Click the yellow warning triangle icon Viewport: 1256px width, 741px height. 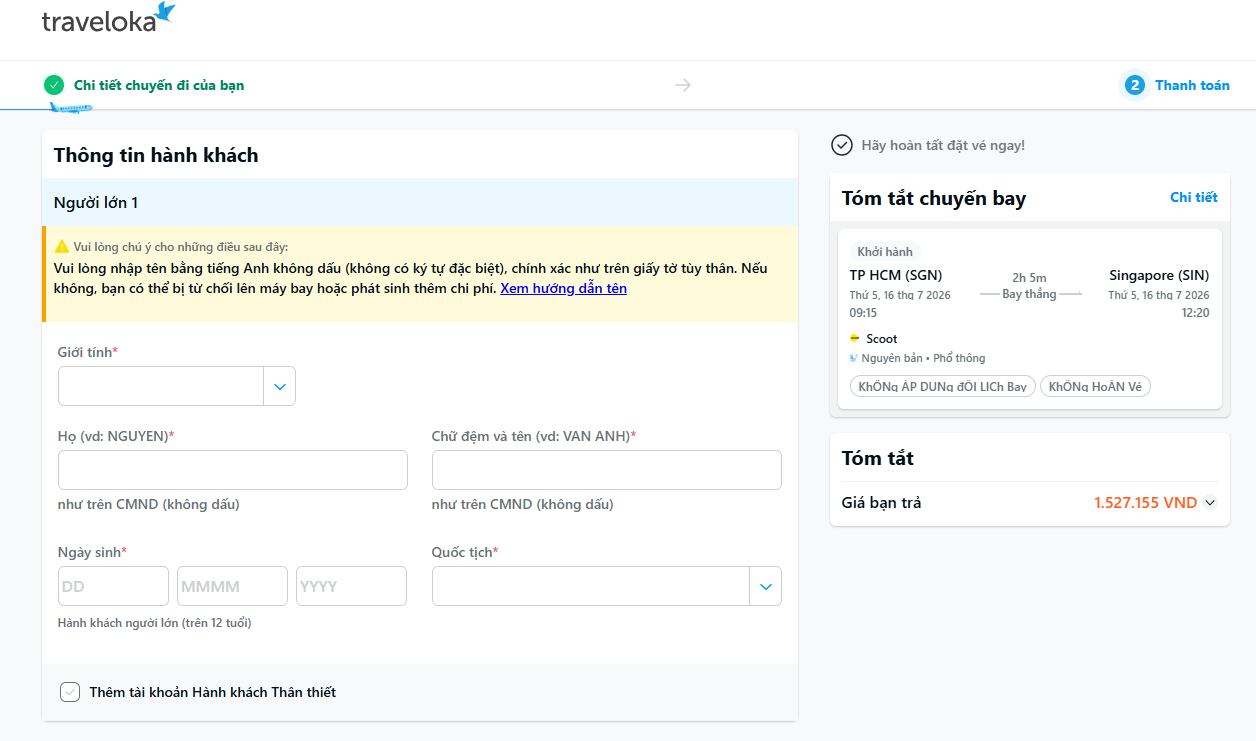tap(62, 246)
